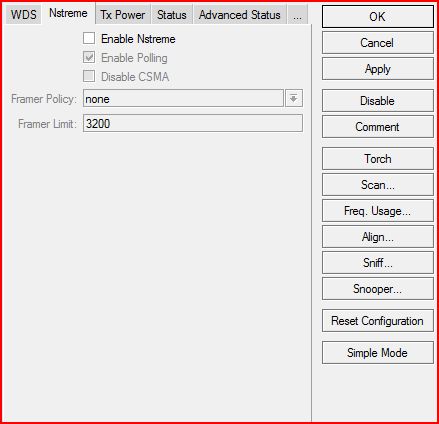Open the Framer Policy dropdown arrow
This screenshot has height=424, width=439.
coord(294,98)
